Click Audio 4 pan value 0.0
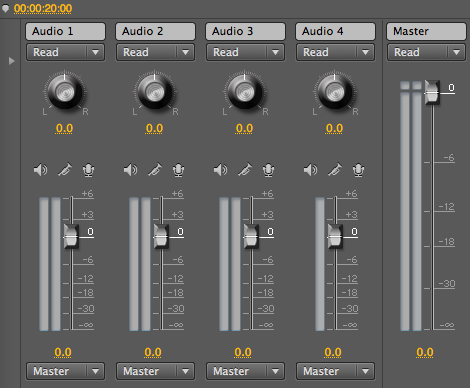The image size is (470, 388). [334, 128]
